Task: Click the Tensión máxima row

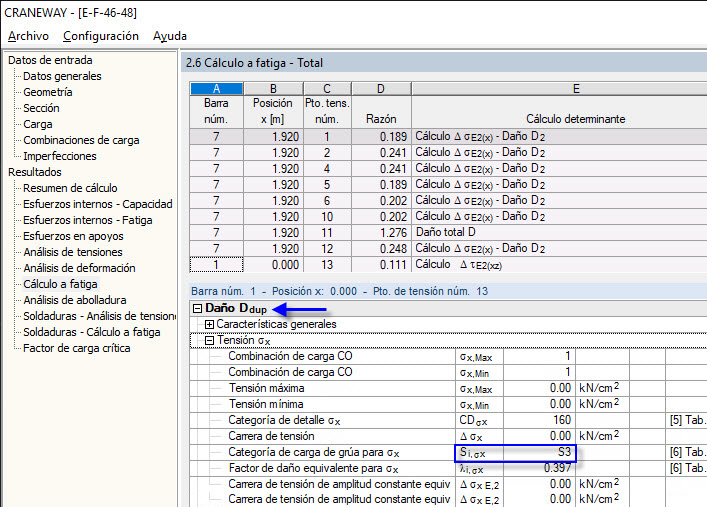Action: coord(449,388)
